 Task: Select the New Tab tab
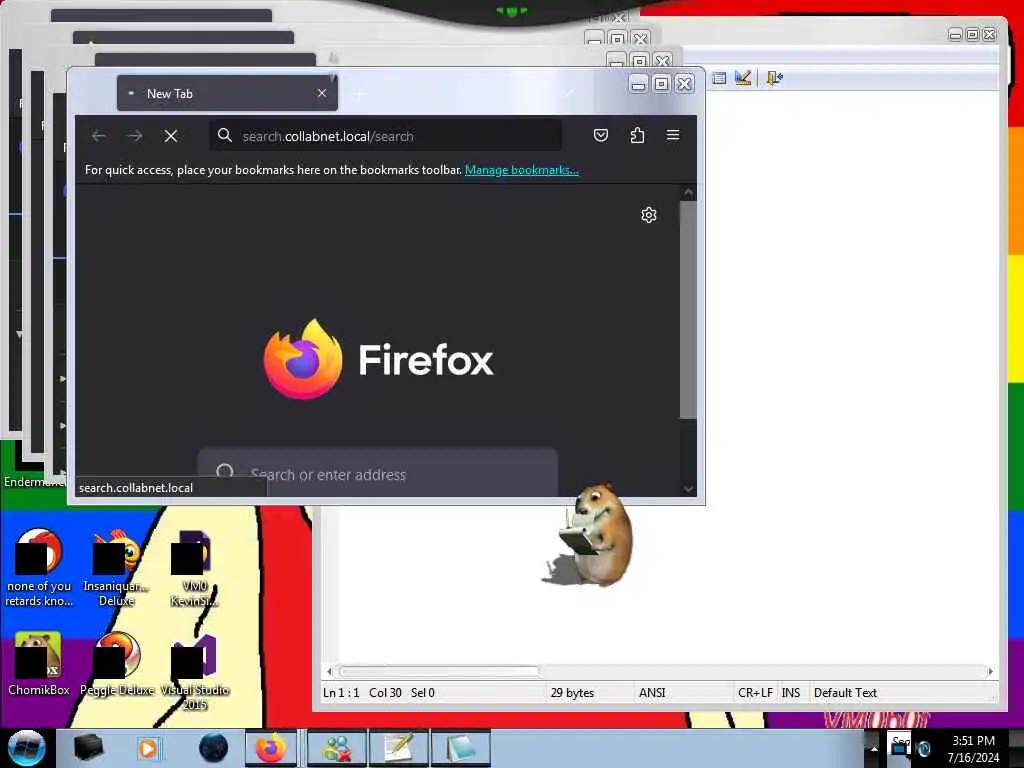tap(227, 93)
